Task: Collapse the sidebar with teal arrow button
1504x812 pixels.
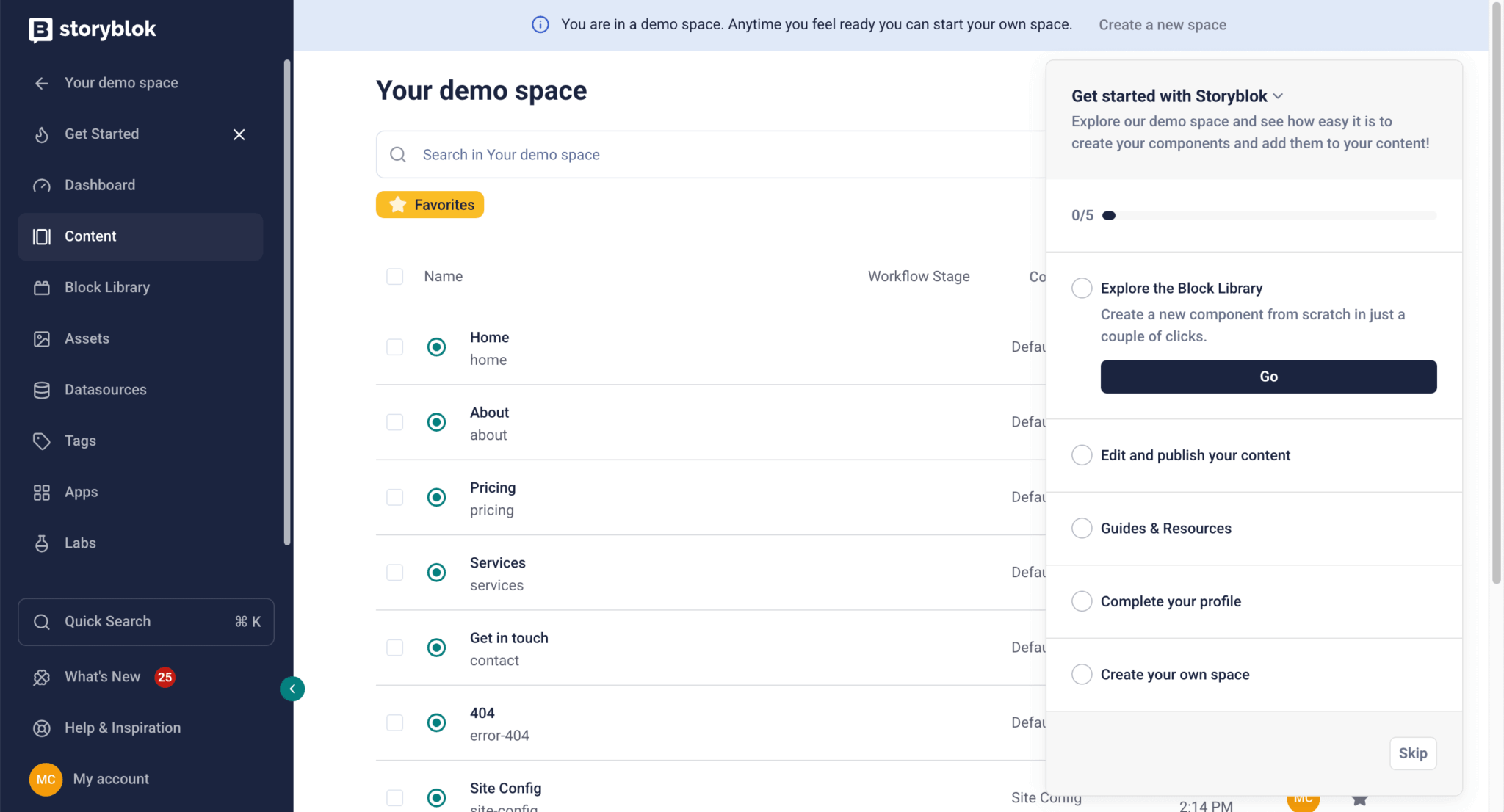Action: [292, 689]
